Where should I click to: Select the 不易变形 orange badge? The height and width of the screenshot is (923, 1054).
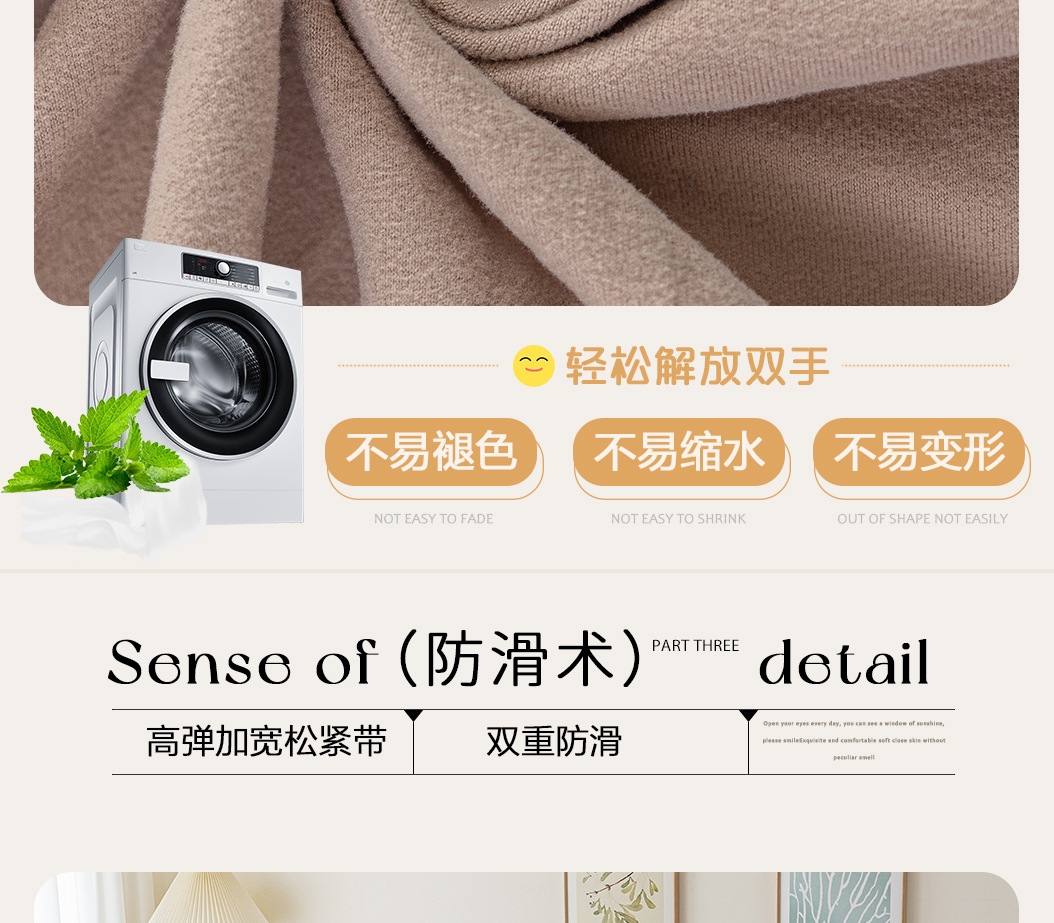pos(919,452)
